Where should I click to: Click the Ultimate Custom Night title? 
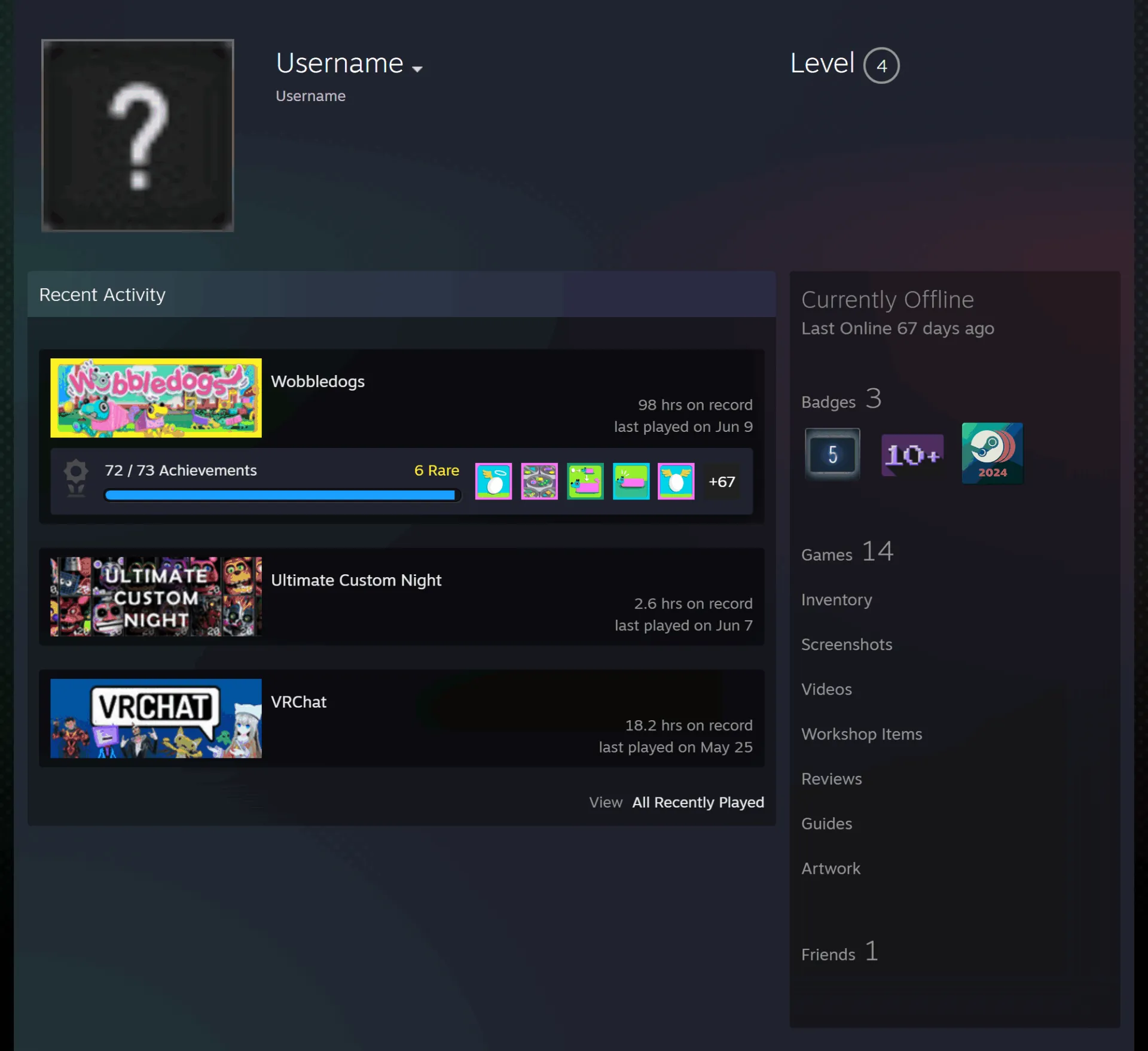[356, 580]
